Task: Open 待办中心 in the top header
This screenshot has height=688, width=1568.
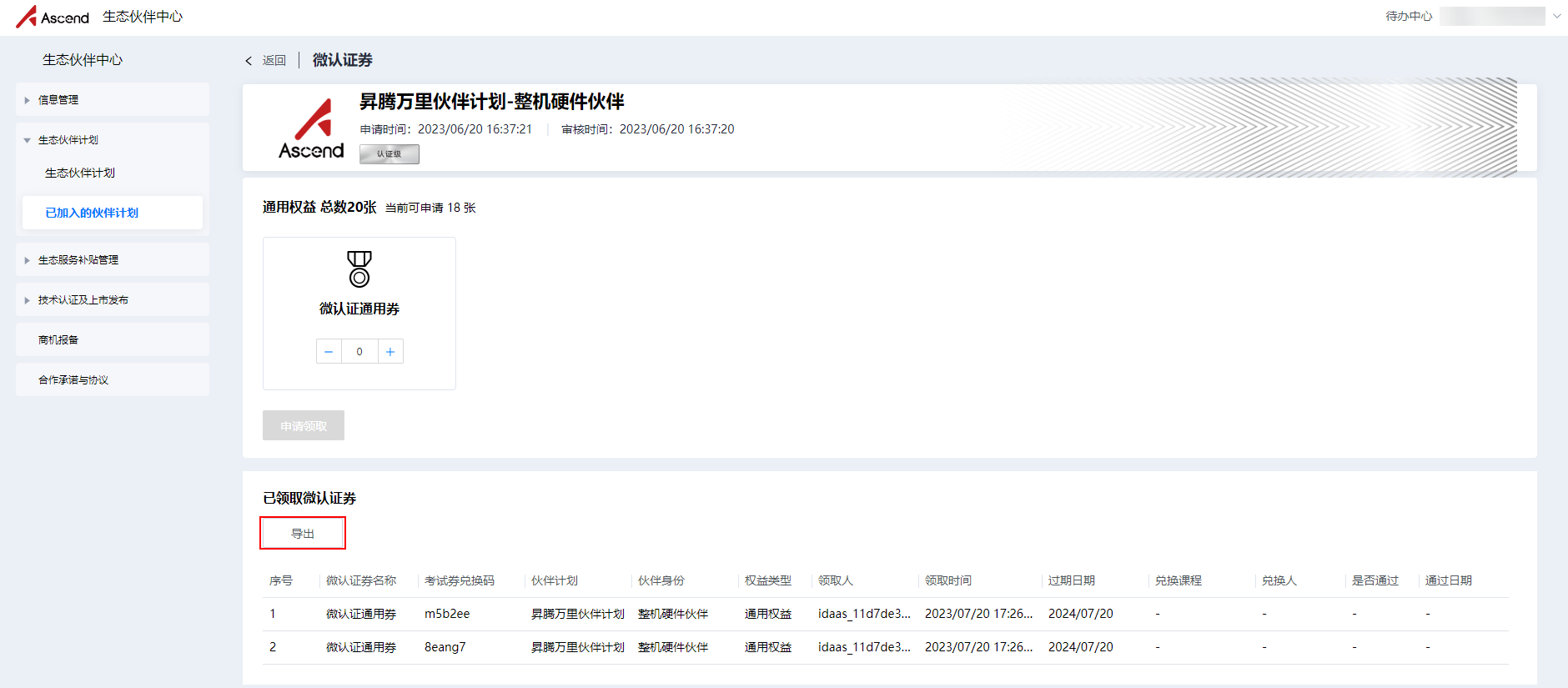Action: pyautogui.click(x=1409, y=16)
